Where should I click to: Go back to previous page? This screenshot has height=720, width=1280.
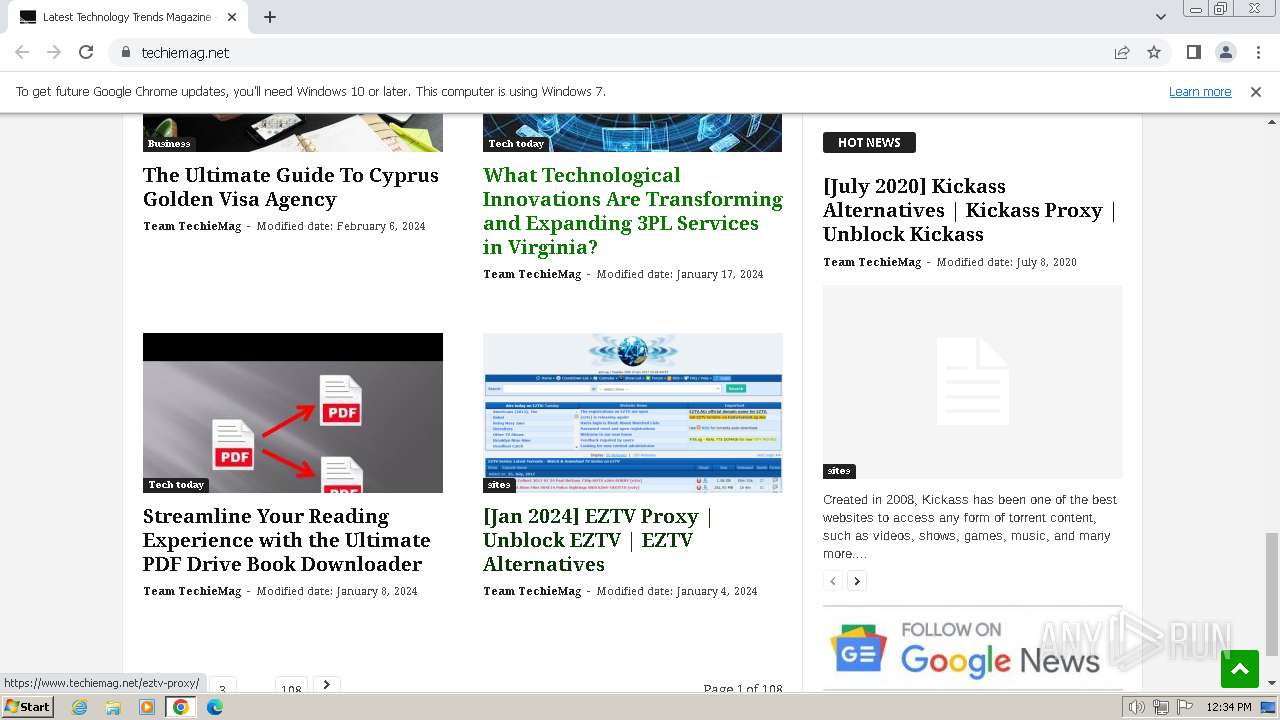pyautogui.click(x=22, y=52)
